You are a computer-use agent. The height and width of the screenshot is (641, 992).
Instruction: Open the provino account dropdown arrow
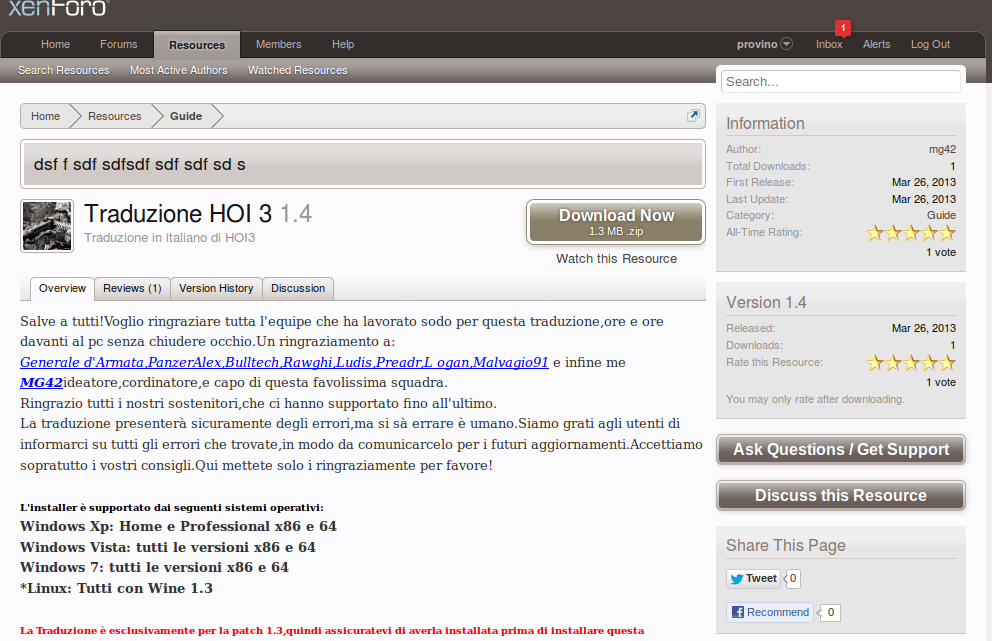pos(786,44)
